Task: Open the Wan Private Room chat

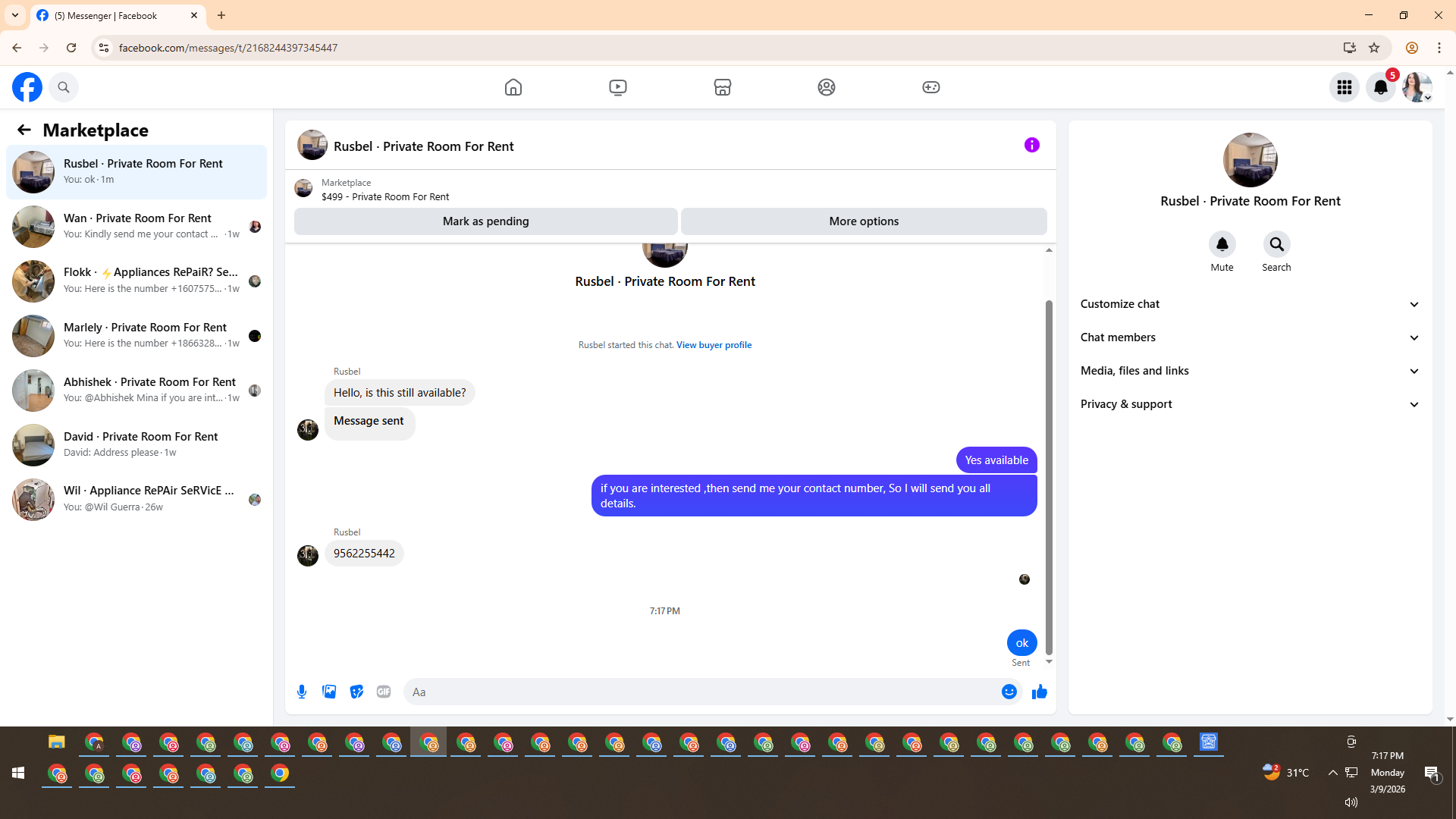Action: click(x=136, y=226)
